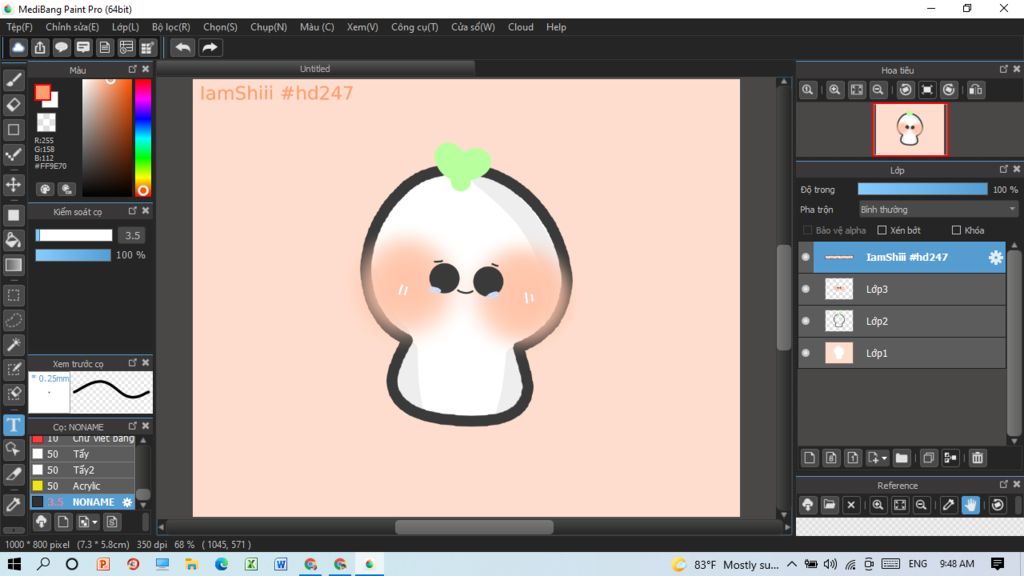1024x576 pixels.
Task: Open the Pha trộn blend mode dropdown
Action: pyautogui.click(x=938, y=210)
